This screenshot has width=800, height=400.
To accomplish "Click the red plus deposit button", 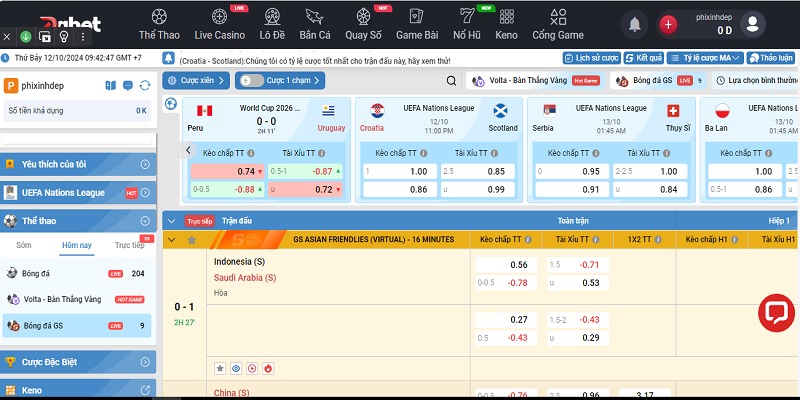I will 669,24.
